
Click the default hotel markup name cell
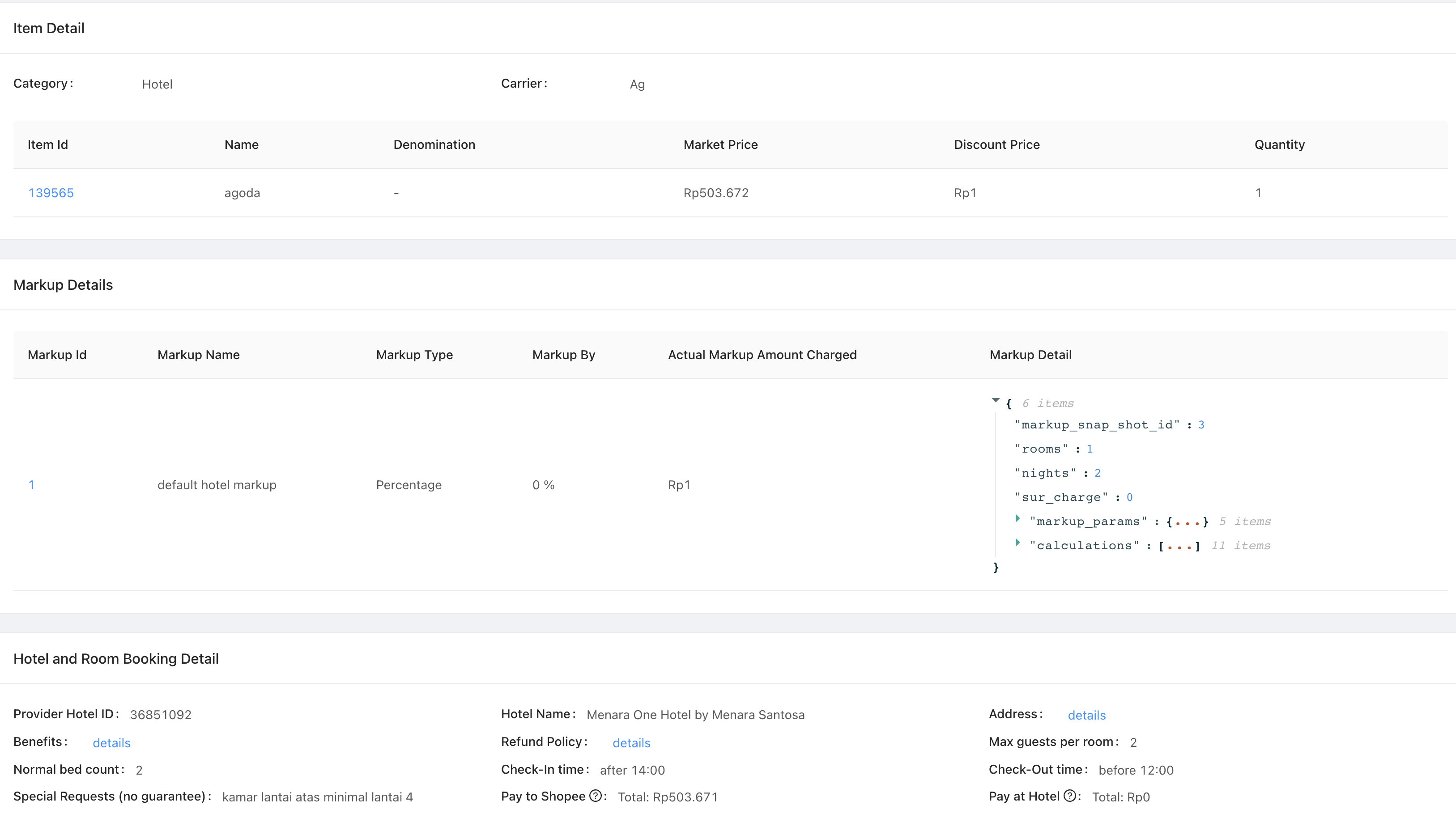click(217, 485)
